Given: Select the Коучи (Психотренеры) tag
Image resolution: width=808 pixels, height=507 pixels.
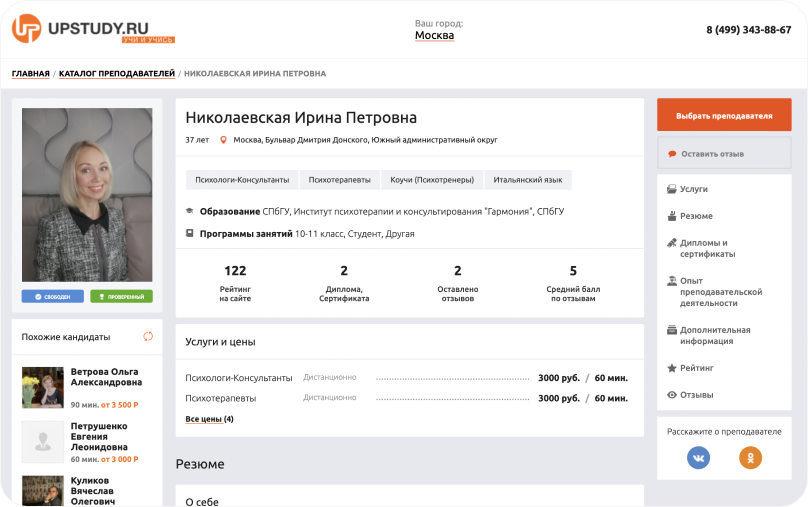Looking at the screenshot, I should click(x=432, y=180).
